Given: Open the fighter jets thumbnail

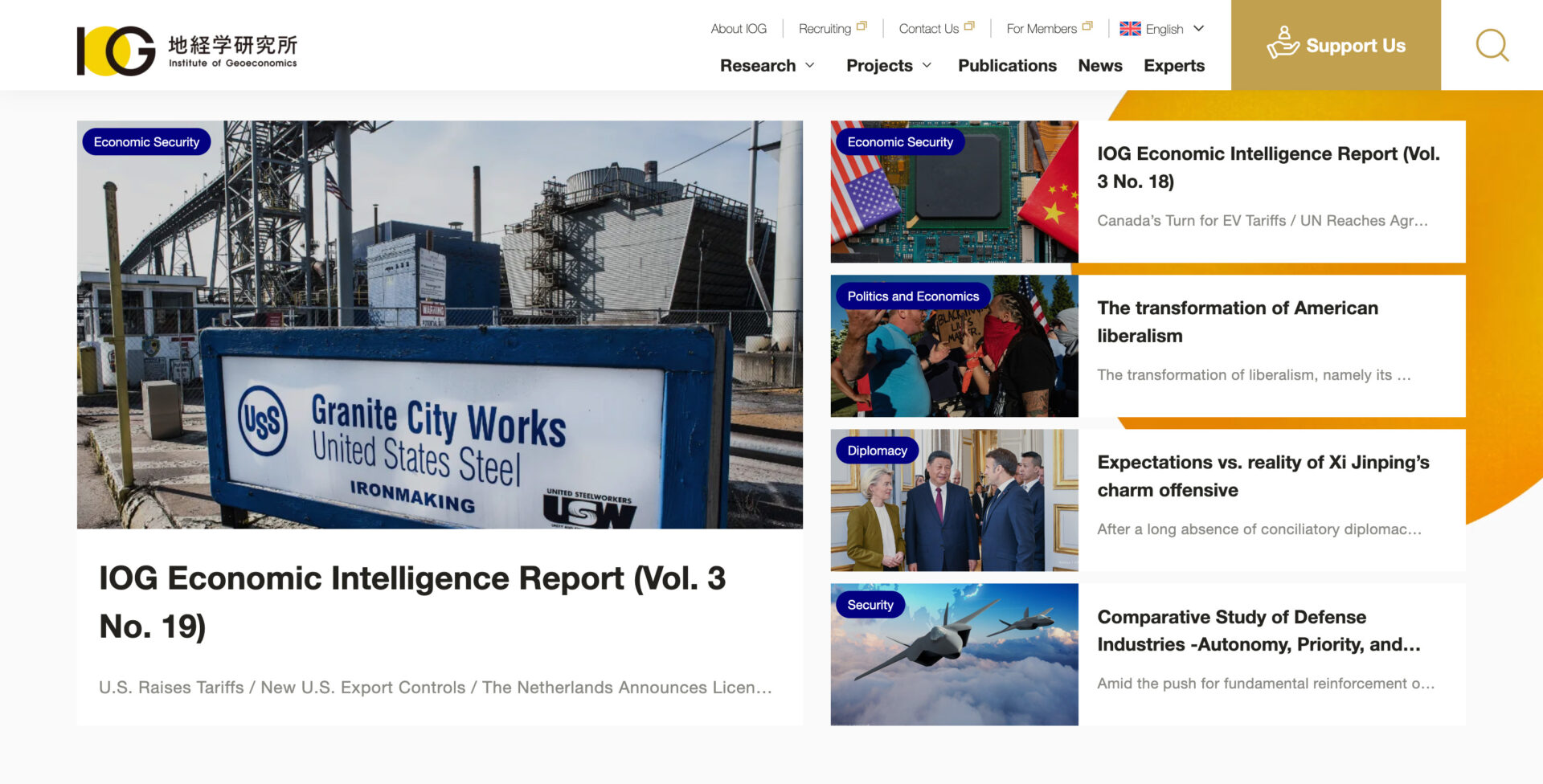Looking at the screenshot, I should click(954, 654).
